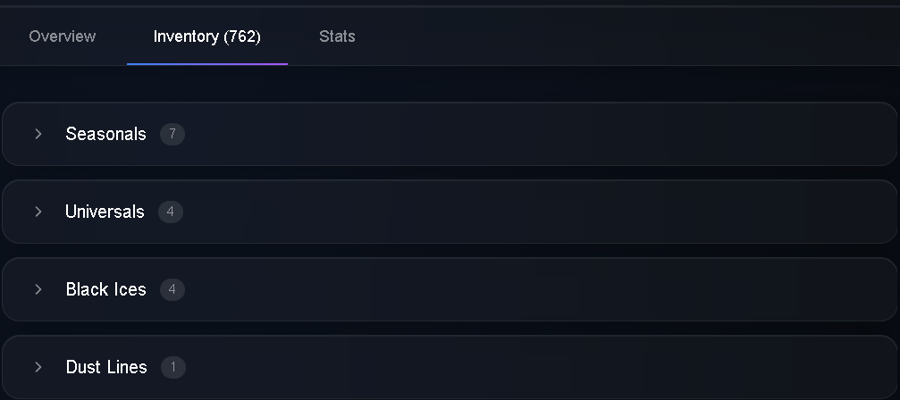Toggle the Dust Lines chevron arrow
The height and width of the screenshot is (400, 900).
(38, 367)
